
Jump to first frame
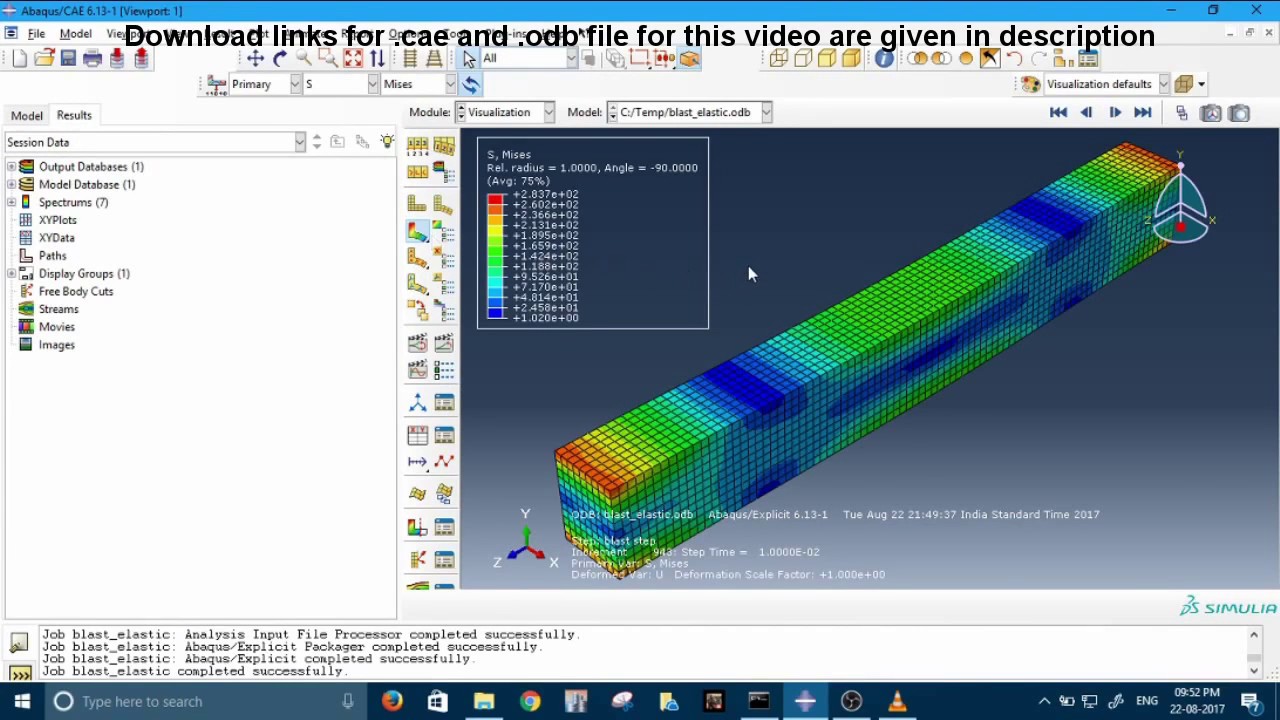[x=1058, y=113]
